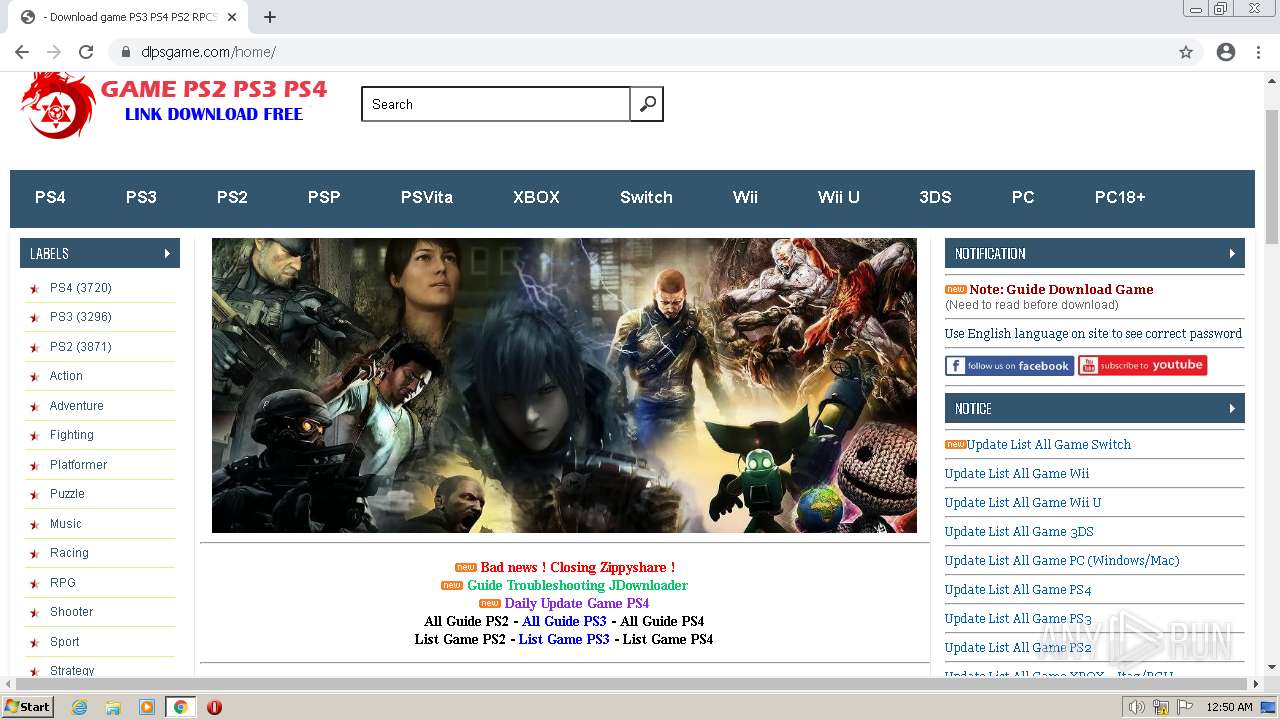Bookmark this page with star icon
The width and height of the screenshot is (1280, 720).
(x=1186, y=52)
